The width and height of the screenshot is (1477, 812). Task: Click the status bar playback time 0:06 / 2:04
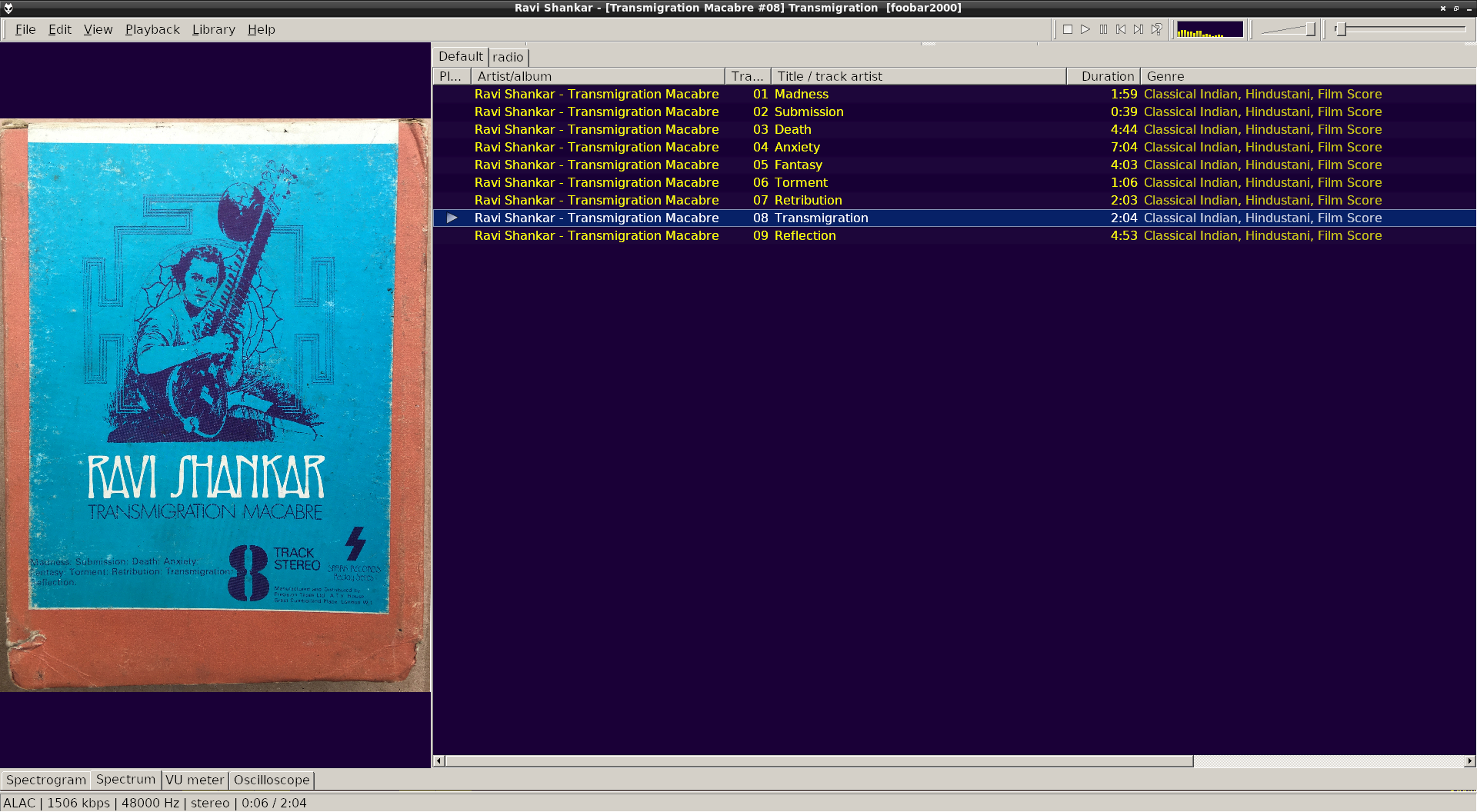pos(274,803)
